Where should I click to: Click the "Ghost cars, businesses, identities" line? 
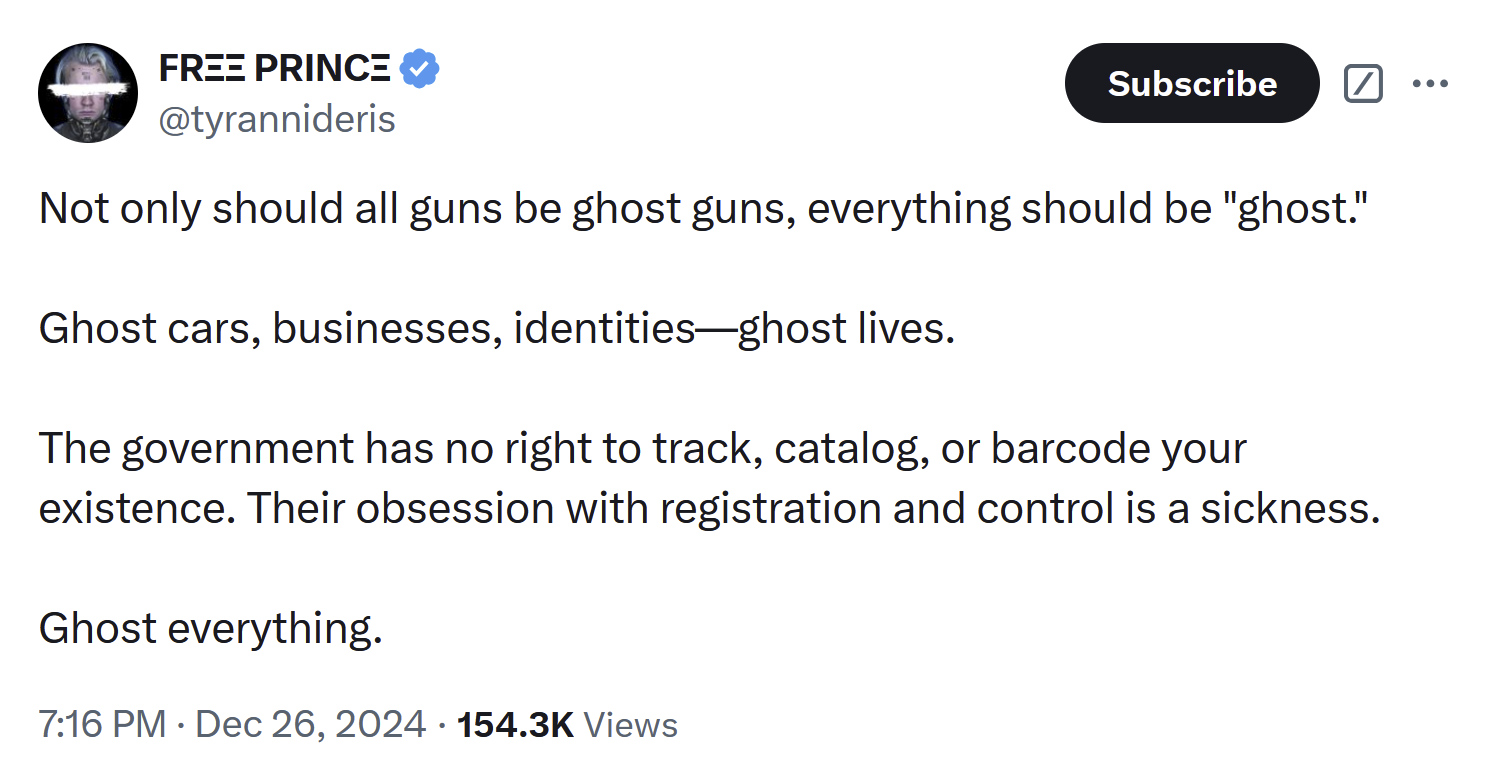[366, 328]
